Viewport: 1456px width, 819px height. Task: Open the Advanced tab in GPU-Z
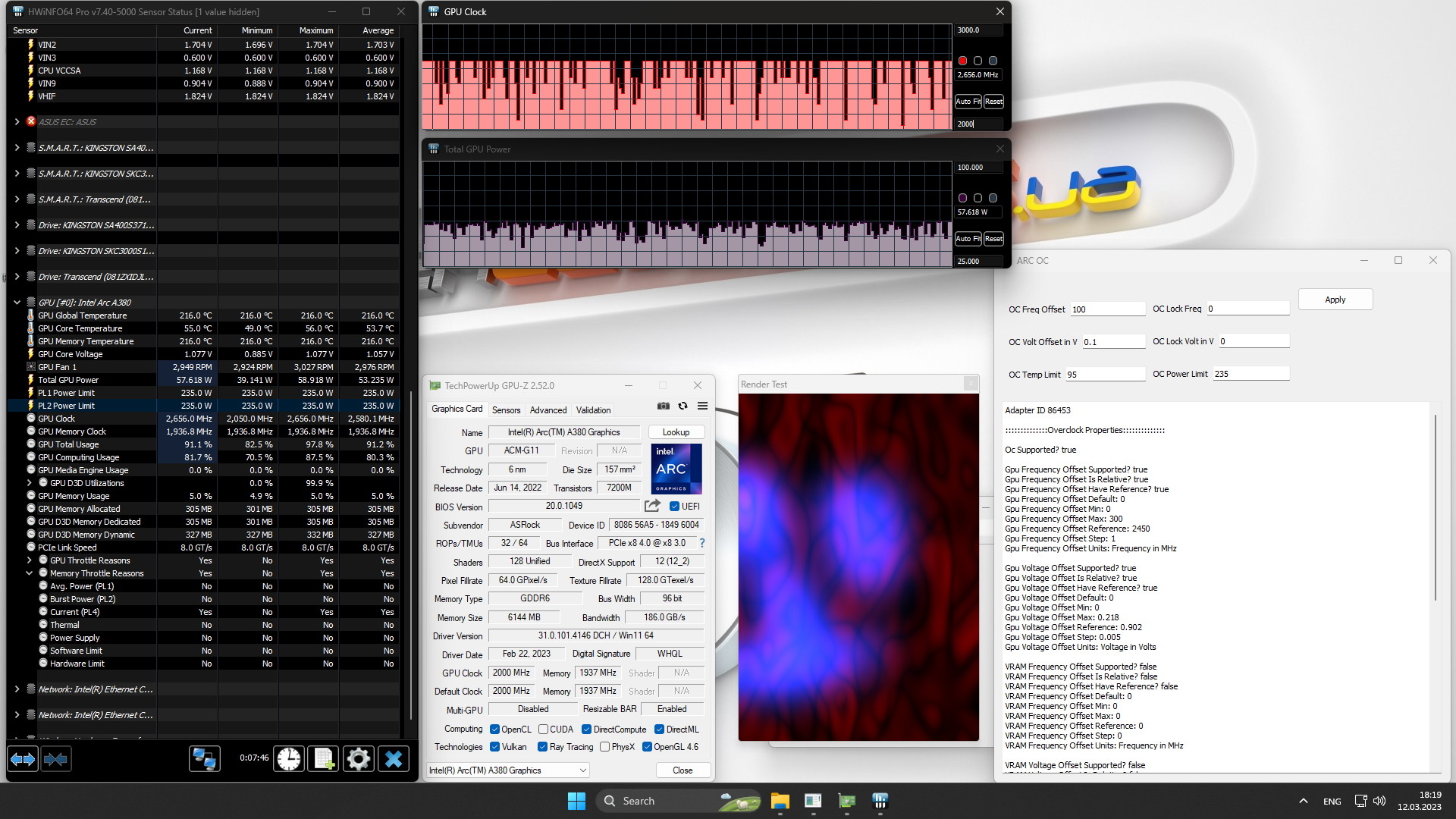click(548, 410)
